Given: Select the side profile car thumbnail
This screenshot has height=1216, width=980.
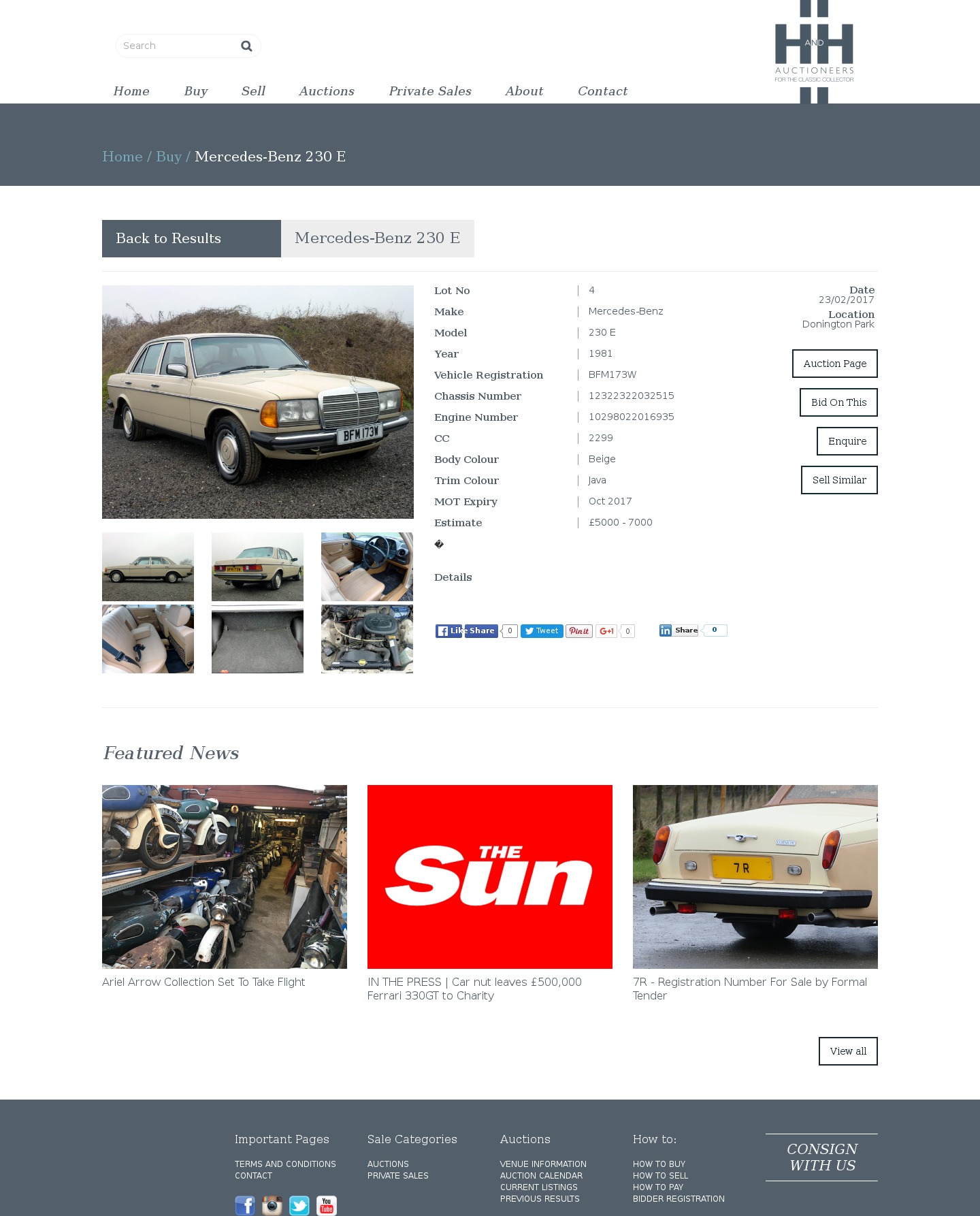Looking at the screenshot, I should pos(148,566).
